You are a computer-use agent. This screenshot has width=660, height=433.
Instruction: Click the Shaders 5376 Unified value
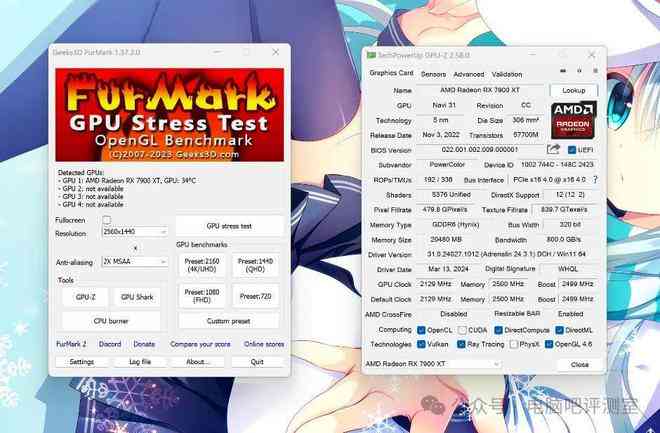pyautogui.click(x=451, y=194)
